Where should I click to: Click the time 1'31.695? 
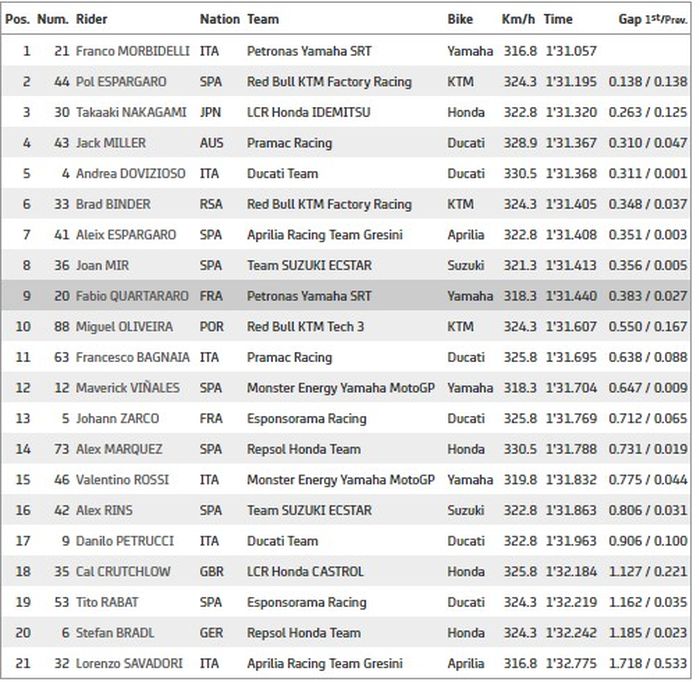pyautogui.click(x=571, y=357)
